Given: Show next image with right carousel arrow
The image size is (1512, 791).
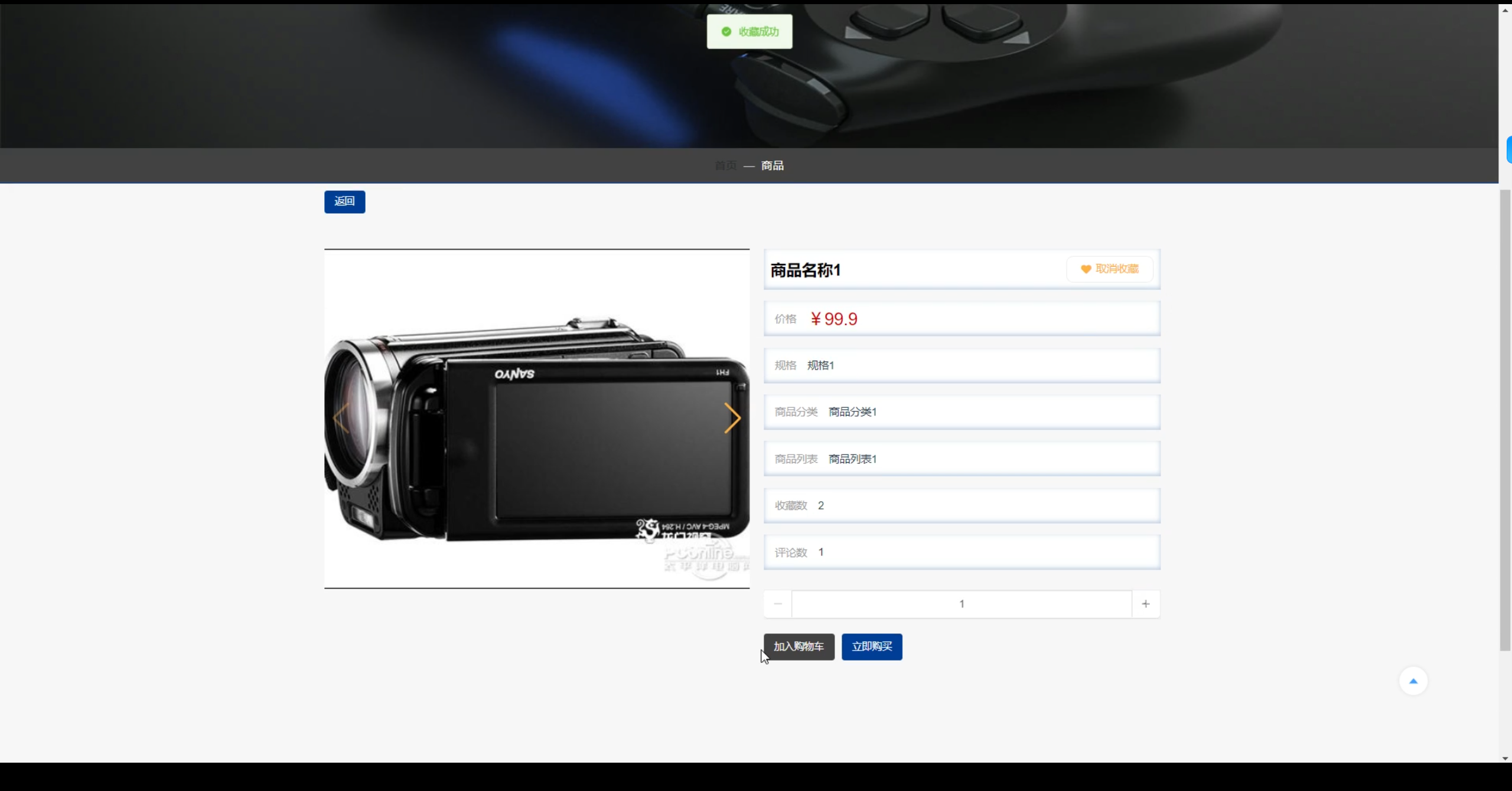Looking at the screenshot, I should 732,419.
